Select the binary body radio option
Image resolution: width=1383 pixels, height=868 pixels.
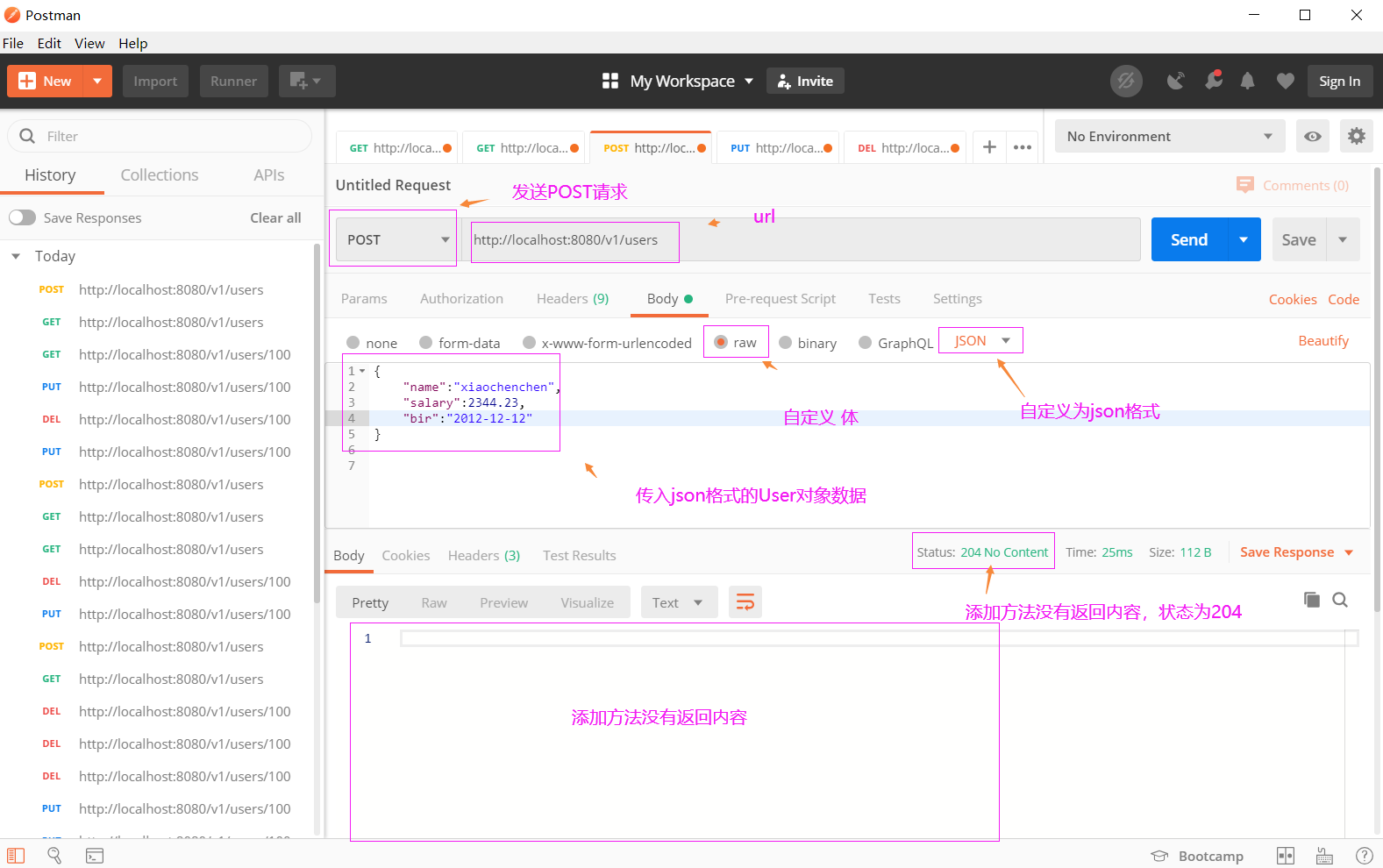coord(785,343)
